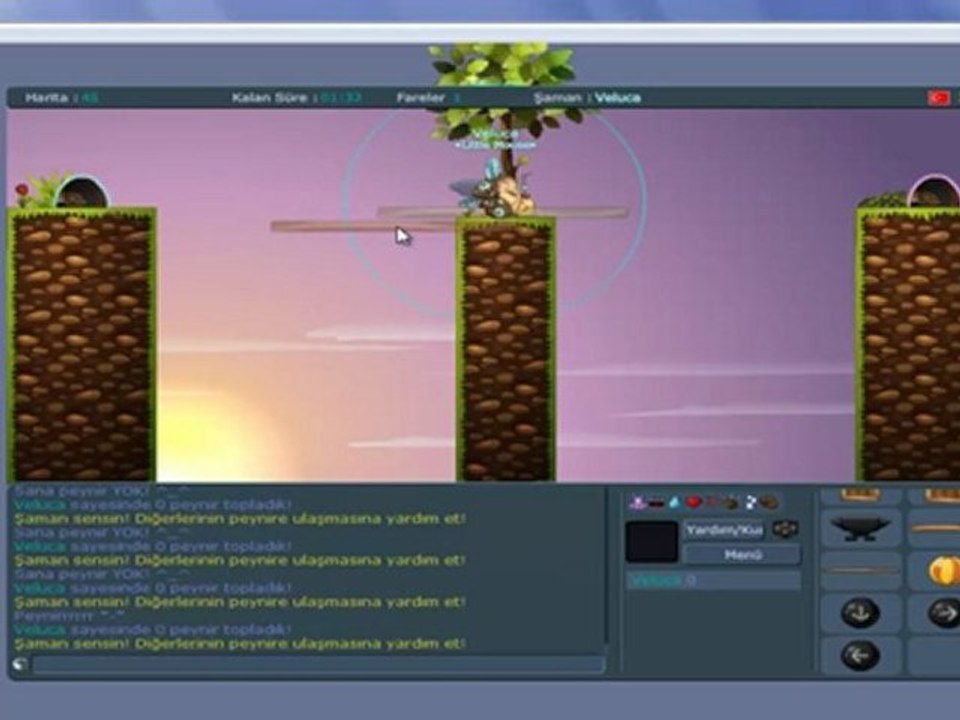Viewport: 960px width, 720px height.
Task: Click the mice group icon beside Yardım/Kur
Action: 785,530
